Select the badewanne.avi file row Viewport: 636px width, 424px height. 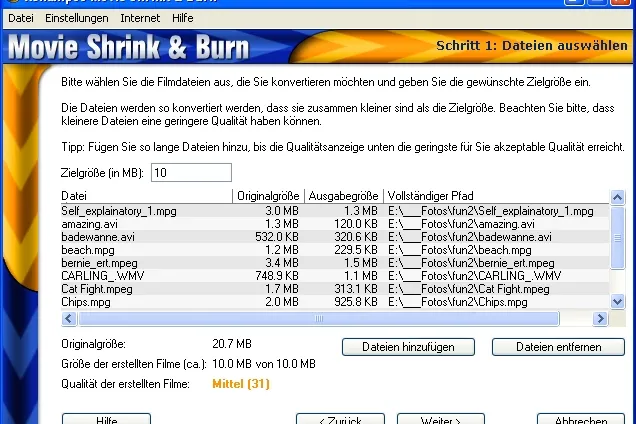click(335, 237)
